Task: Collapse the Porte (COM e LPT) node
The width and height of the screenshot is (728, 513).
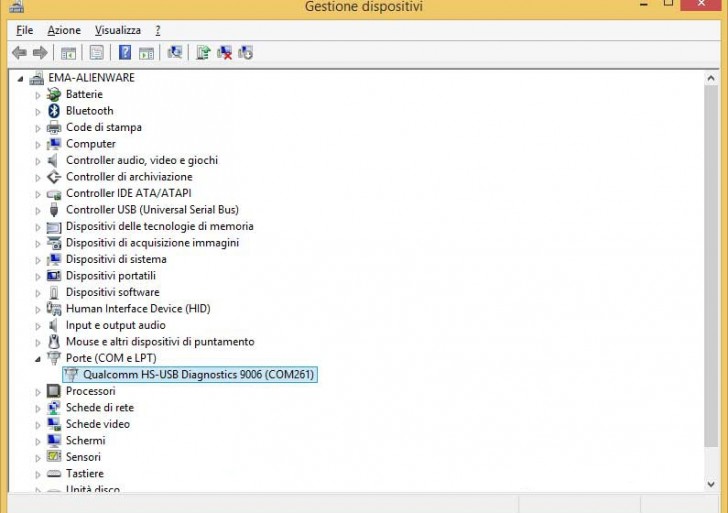Action: 38,359
